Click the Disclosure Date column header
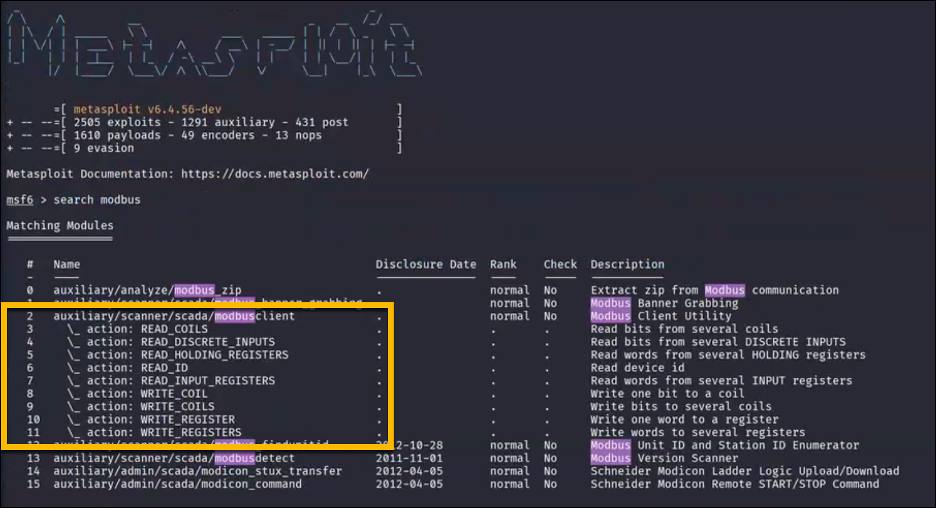Screen dimensions: 936x508 tap(426, 265)
